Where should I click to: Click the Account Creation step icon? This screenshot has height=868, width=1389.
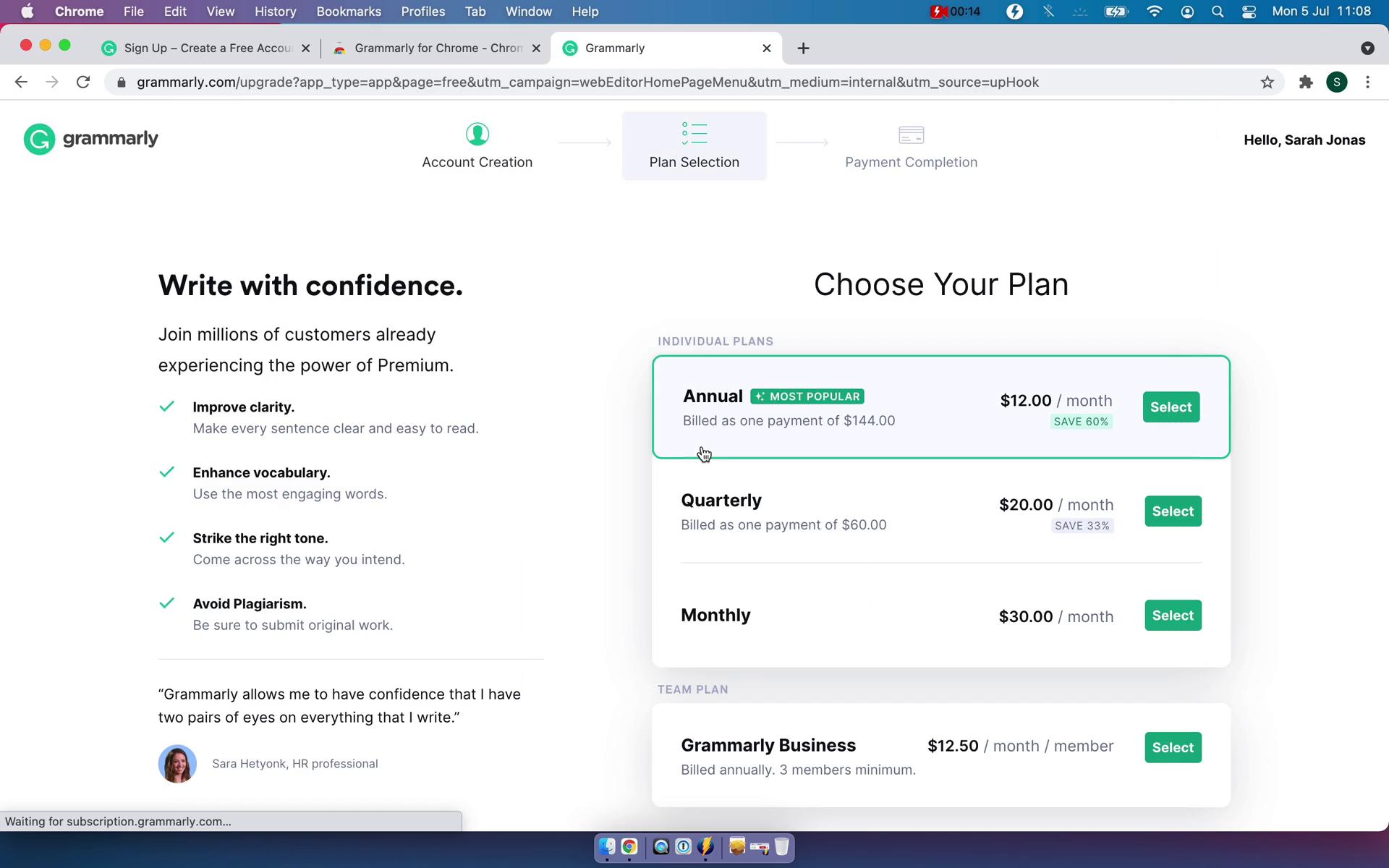[477, 134]
